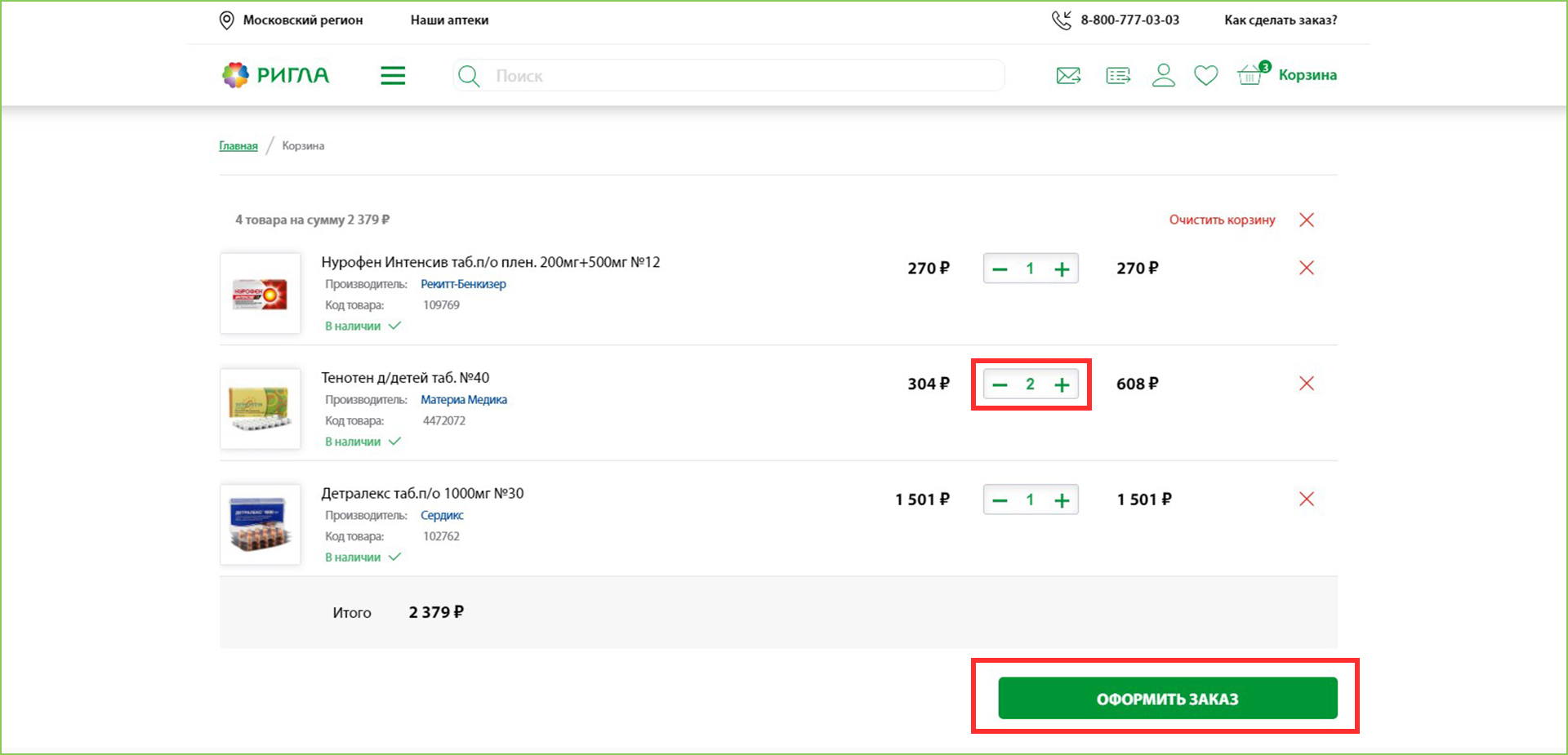Image resolution: width=1568 pixels, height=755 pixels.
Task: Click Очистить корзину link
Action: pos(1222,220)
